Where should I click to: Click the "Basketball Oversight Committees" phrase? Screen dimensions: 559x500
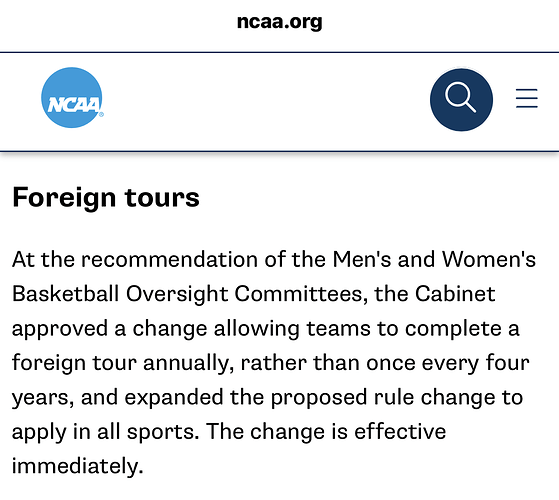pos(190,294)
